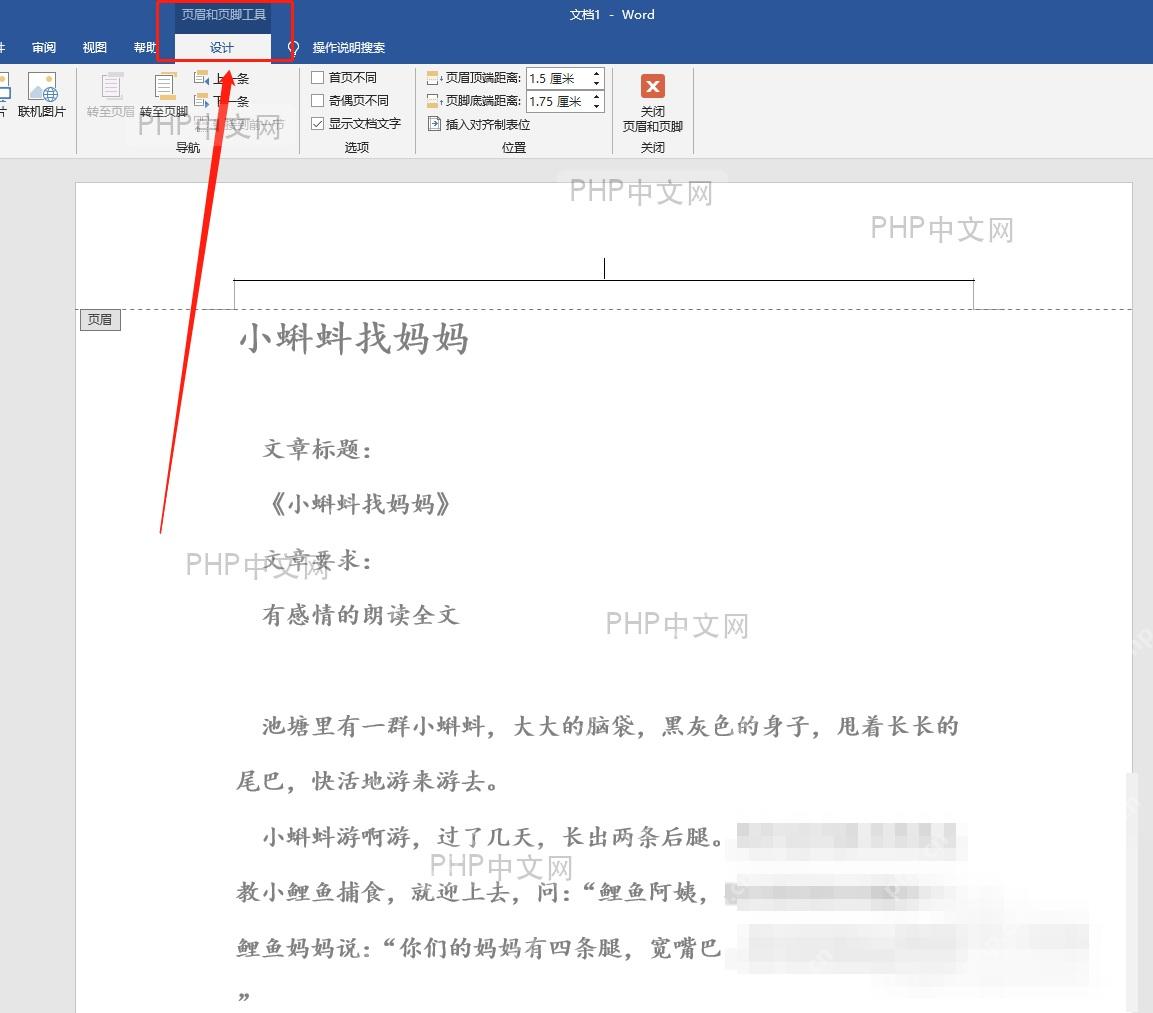Increase 页脚底端距离 with up arrow
1153x1013 pixels.
[x=596, y=96]
